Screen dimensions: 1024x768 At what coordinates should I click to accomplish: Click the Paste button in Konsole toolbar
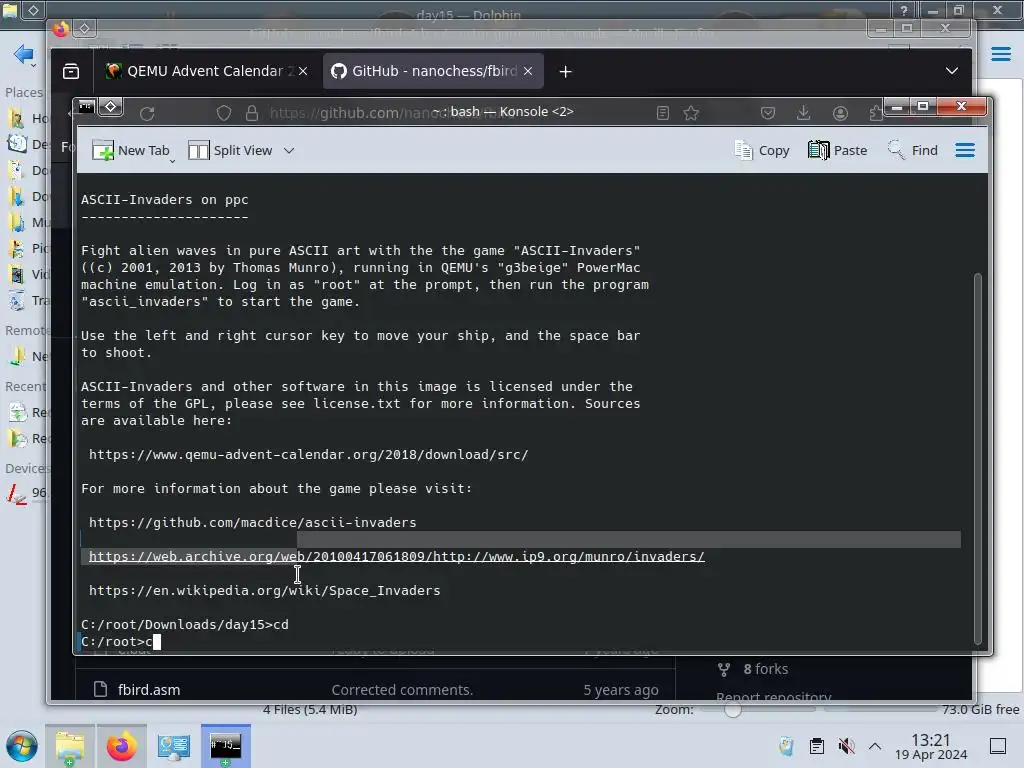[x=837, y=150]
